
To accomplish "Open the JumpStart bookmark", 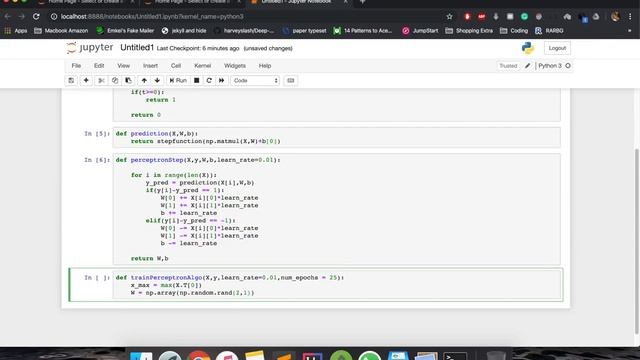I will [x=420, y=31].
